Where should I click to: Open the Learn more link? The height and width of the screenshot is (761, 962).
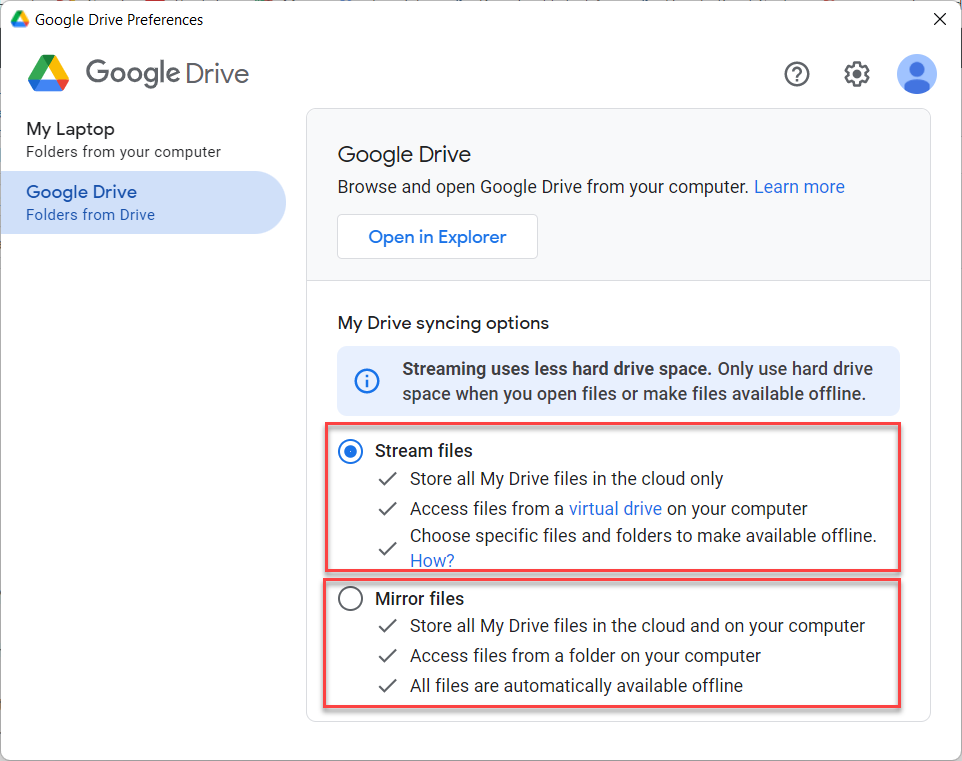799,187
